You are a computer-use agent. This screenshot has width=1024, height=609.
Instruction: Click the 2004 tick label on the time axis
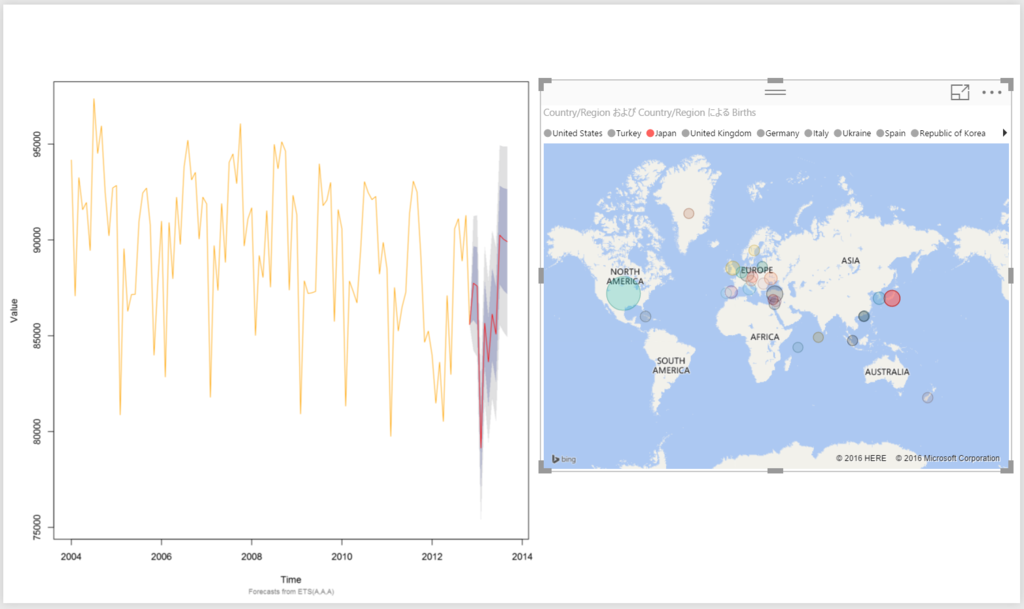click(x=71, y=557)
